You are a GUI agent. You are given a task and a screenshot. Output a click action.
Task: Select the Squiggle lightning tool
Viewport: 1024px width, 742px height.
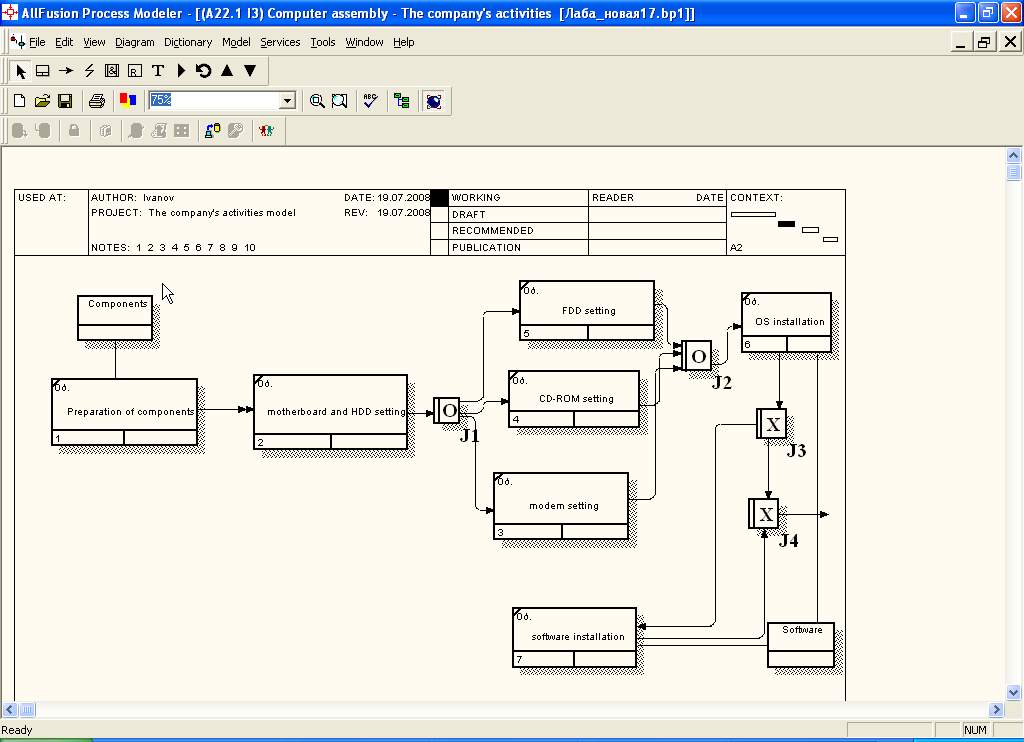[89, 71]
